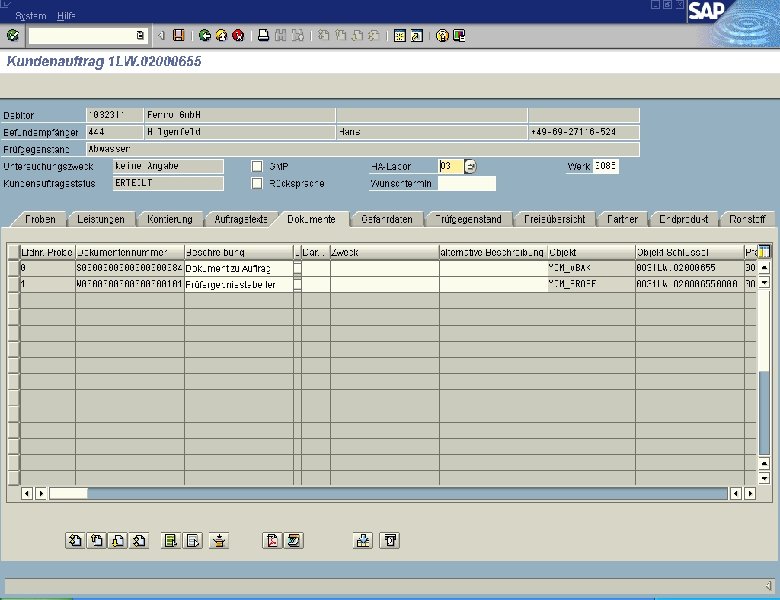Click the Find Next binoculars icon
Screen dimensions: 780x600
297,35
